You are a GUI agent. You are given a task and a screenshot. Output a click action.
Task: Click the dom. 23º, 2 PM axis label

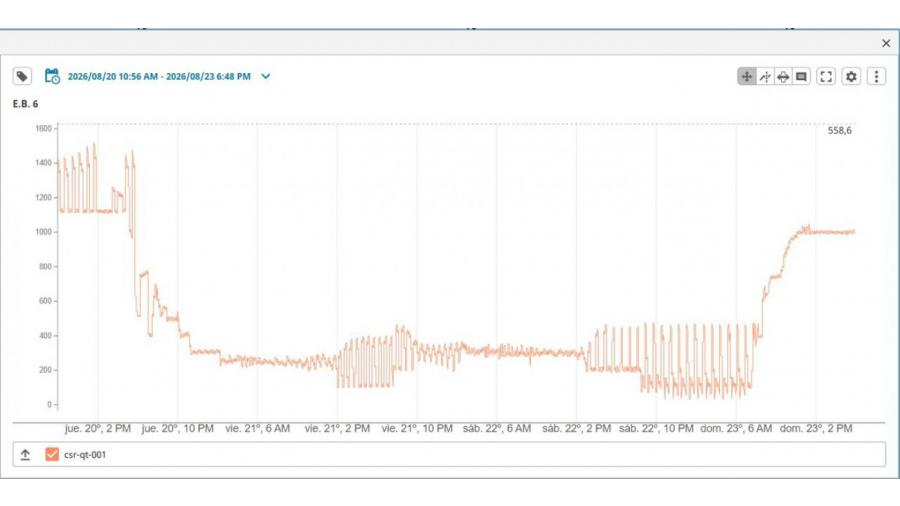point(816,429)
